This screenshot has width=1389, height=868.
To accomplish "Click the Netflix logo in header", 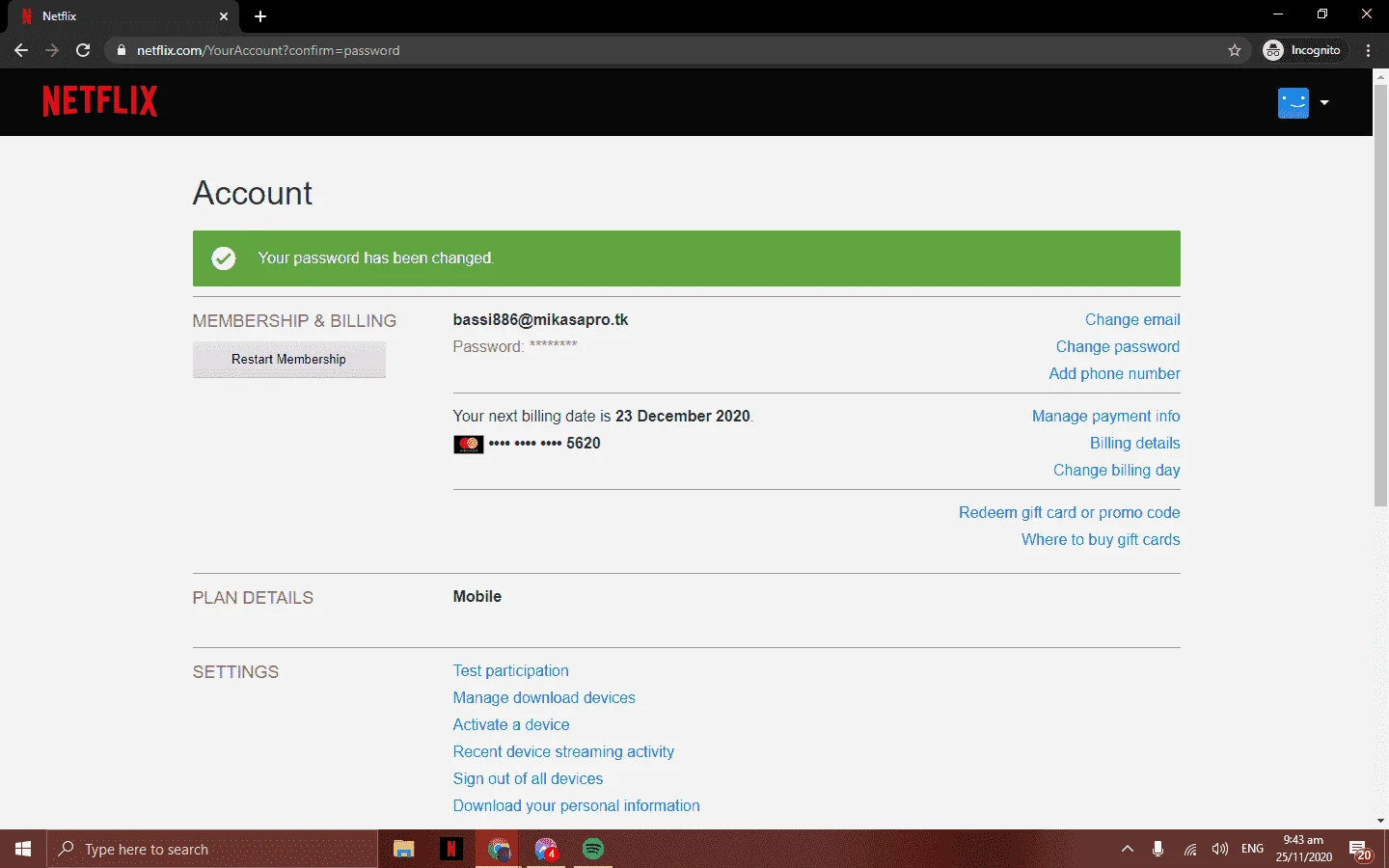I will (x=99, y=101).
